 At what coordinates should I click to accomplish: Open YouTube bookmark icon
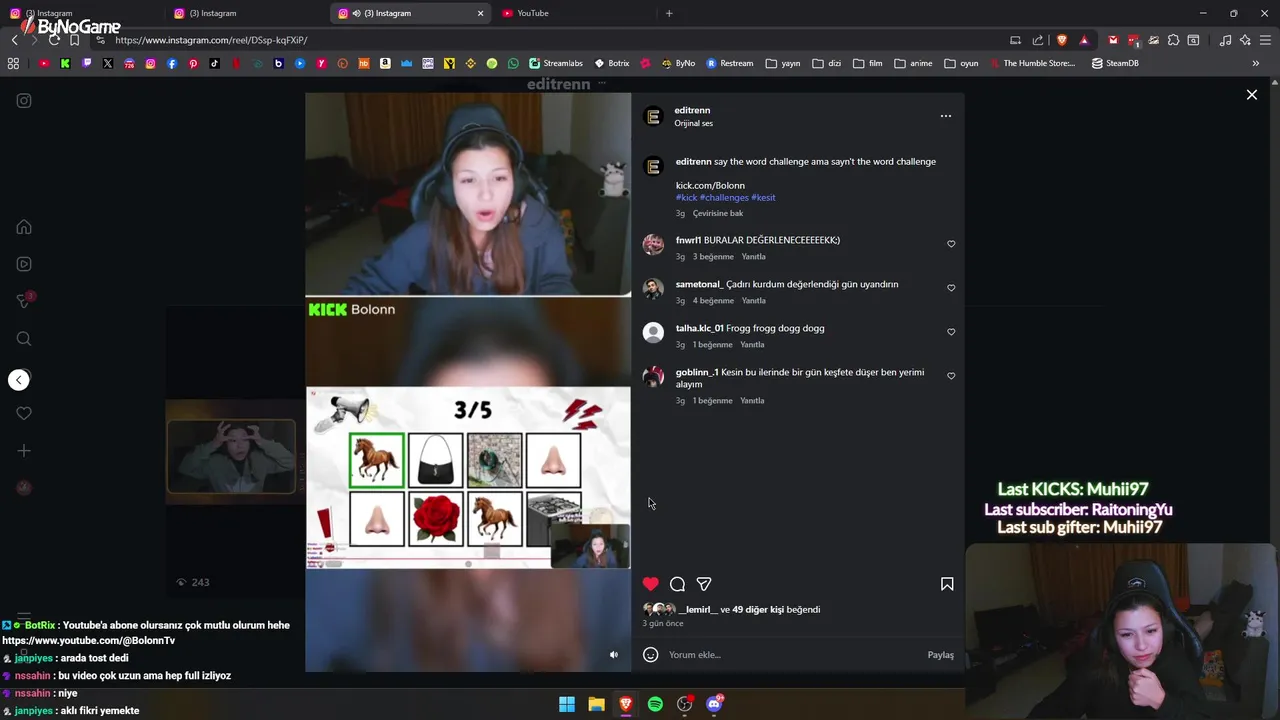coord(44,63)
